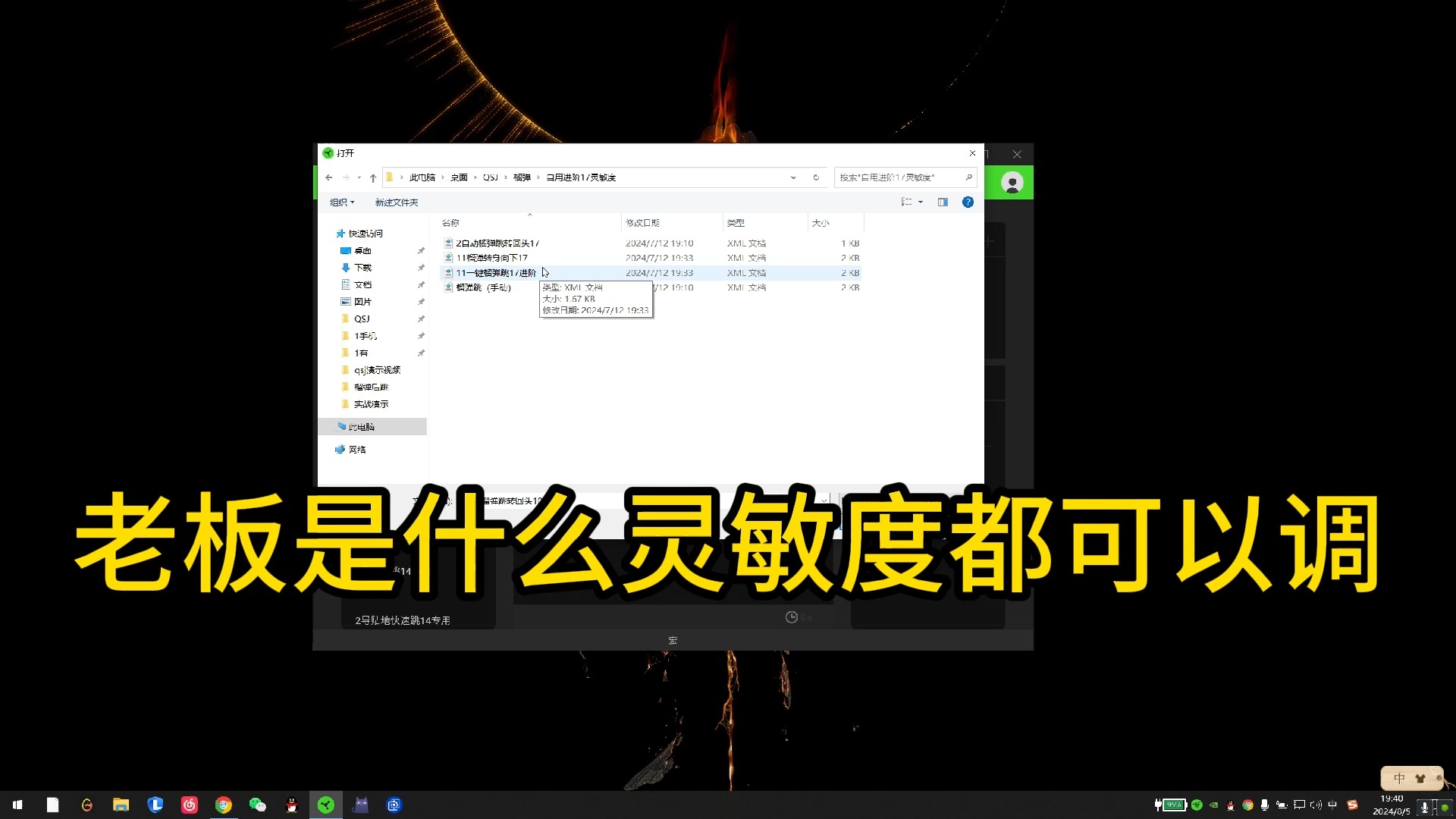Click the up-one-level arrow in the Open dialog

click(x=373, y=177)
